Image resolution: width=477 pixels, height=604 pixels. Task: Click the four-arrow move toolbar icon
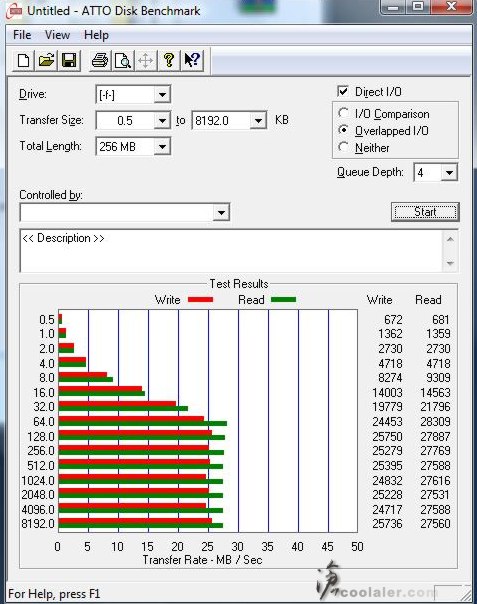pos(146,60)
